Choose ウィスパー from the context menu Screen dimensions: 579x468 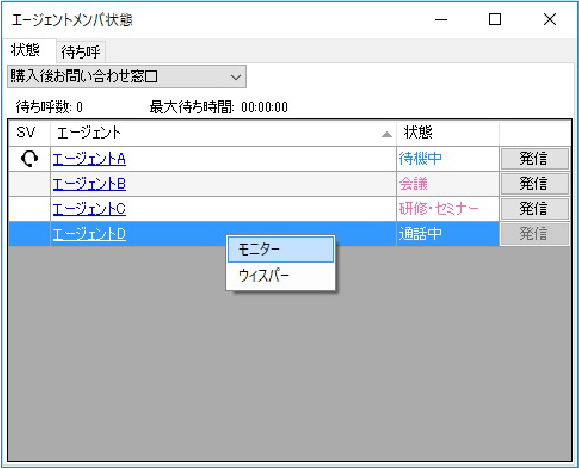coord(281,276)
